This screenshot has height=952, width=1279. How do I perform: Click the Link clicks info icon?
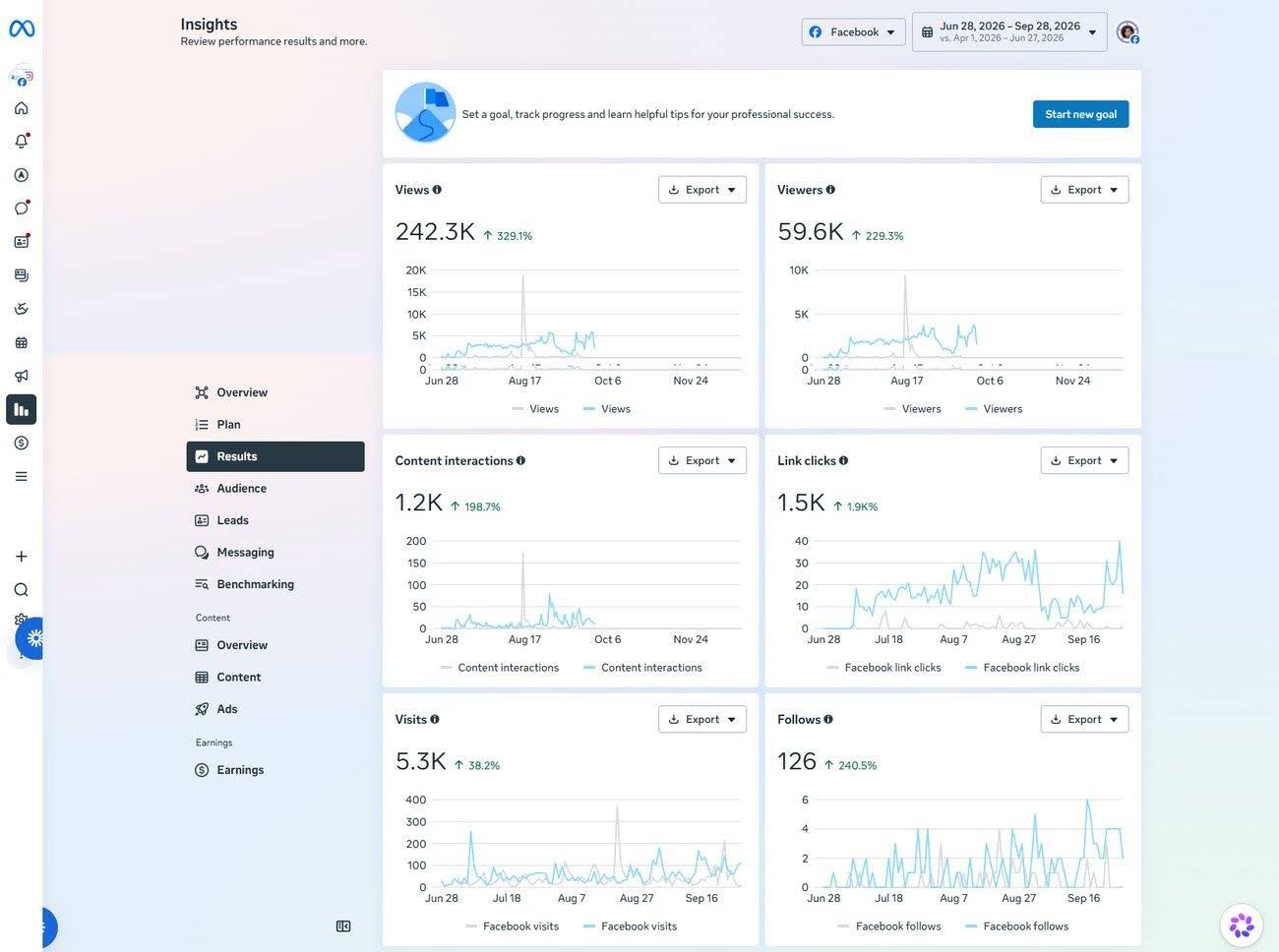pos(843,460)
